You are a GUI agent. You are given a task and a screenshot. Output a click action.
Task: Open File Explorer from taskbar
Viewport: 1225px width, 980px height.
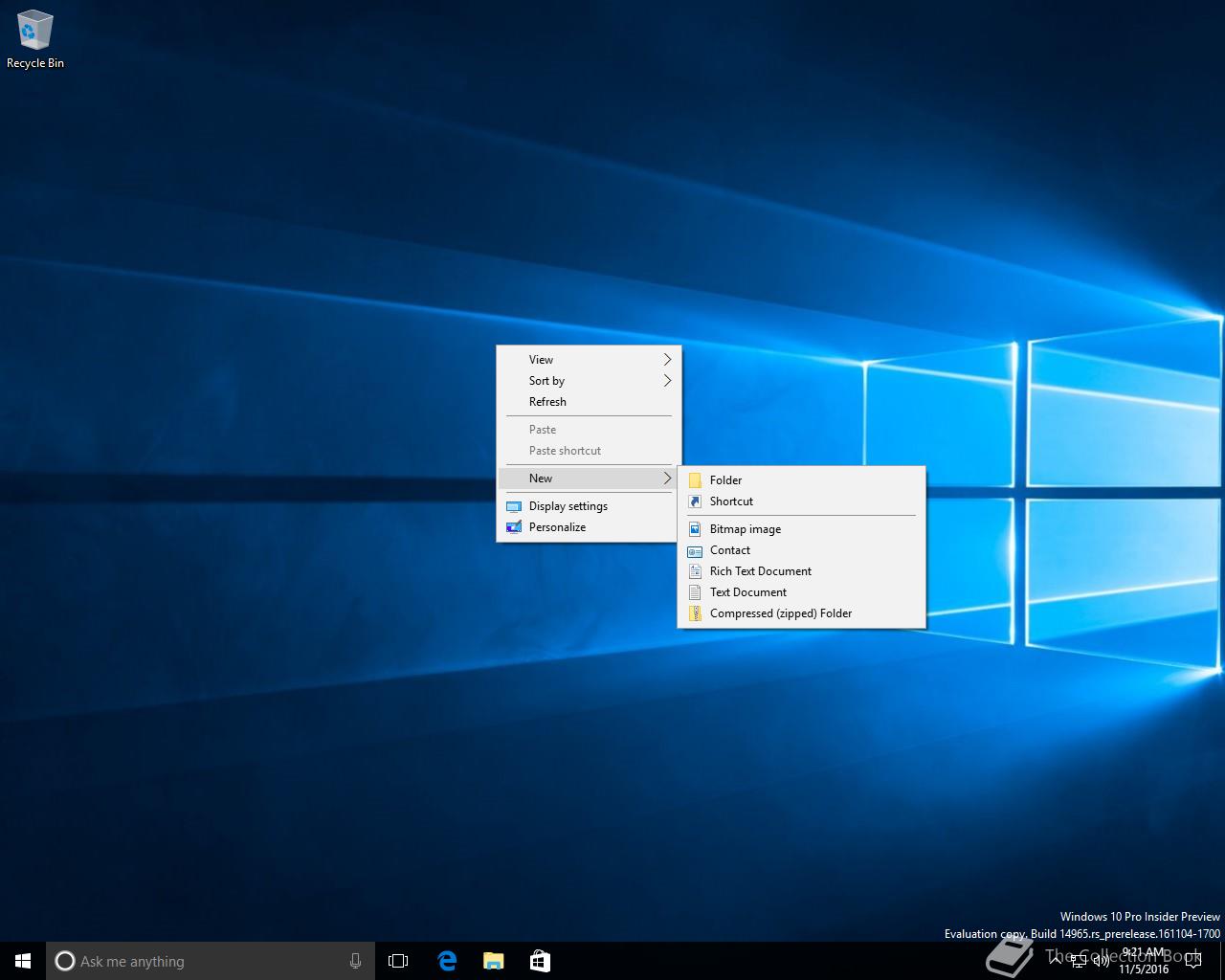[493, 961]
